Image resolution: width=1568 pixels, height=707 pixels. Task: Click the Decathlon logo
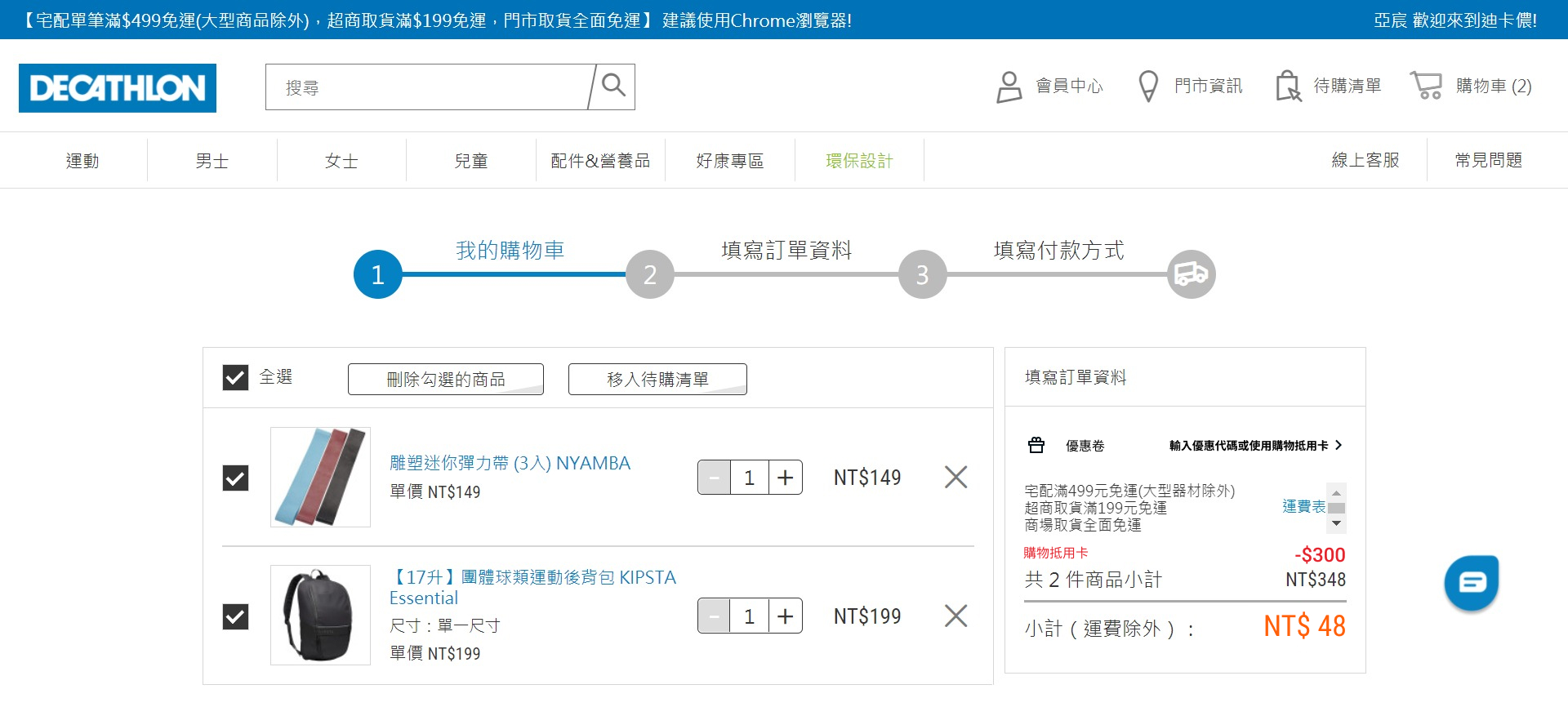coord(118,88)
